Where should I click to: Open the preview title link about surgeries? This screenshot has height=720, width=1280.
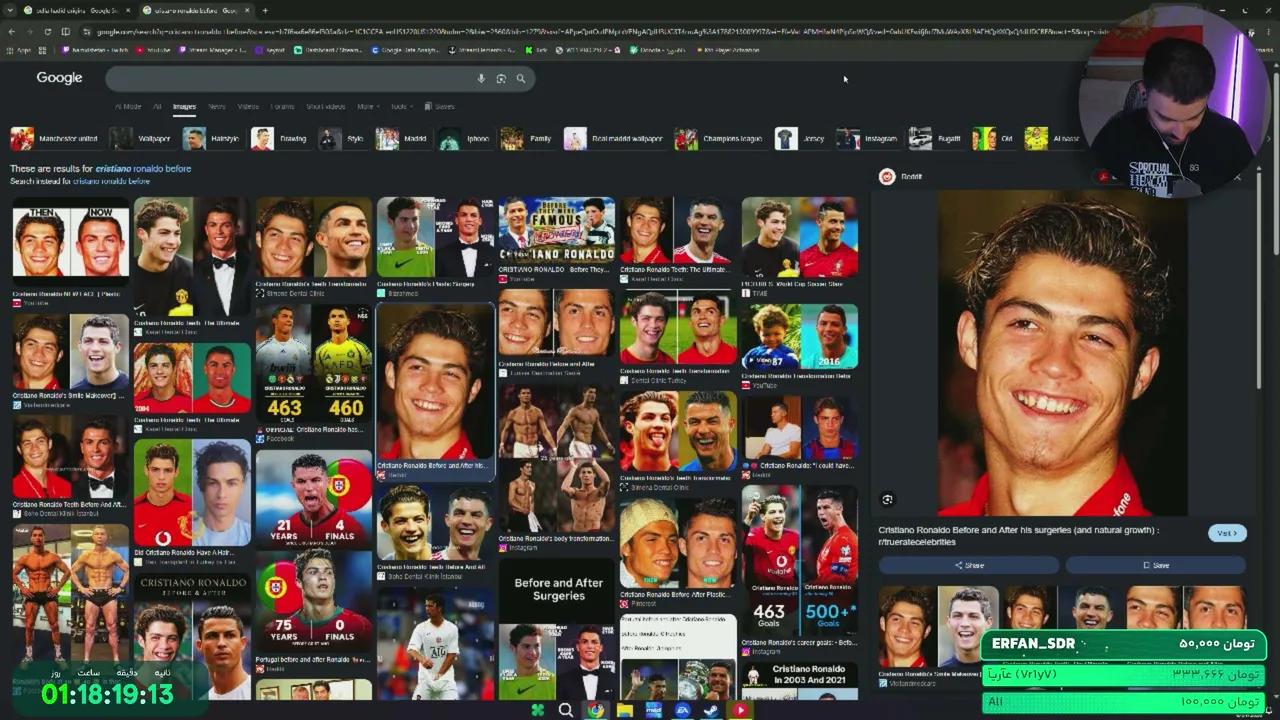point(1019,536)
